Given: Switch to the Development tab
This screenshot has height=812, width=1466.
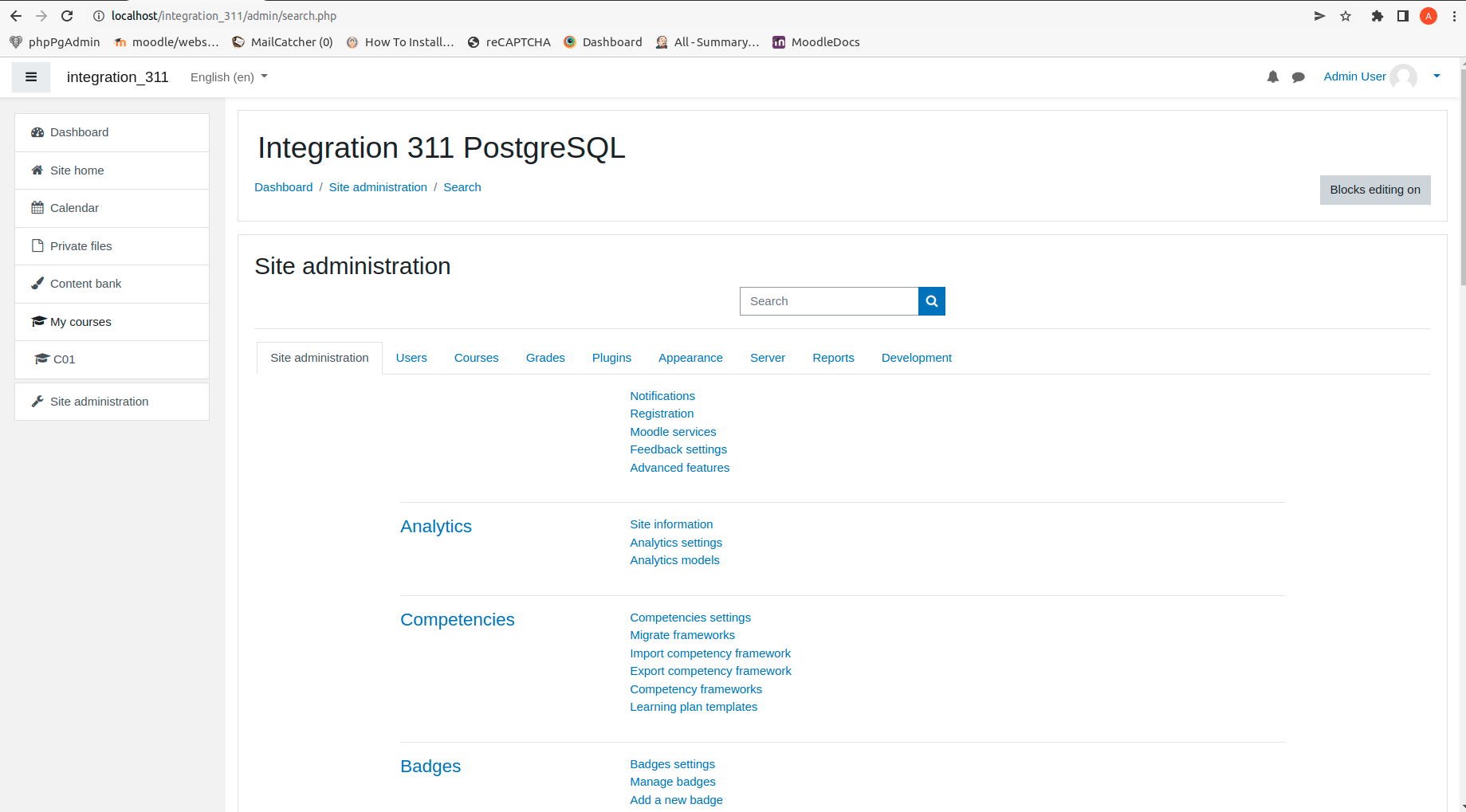Looking at the screenshot, I should 917,358.
